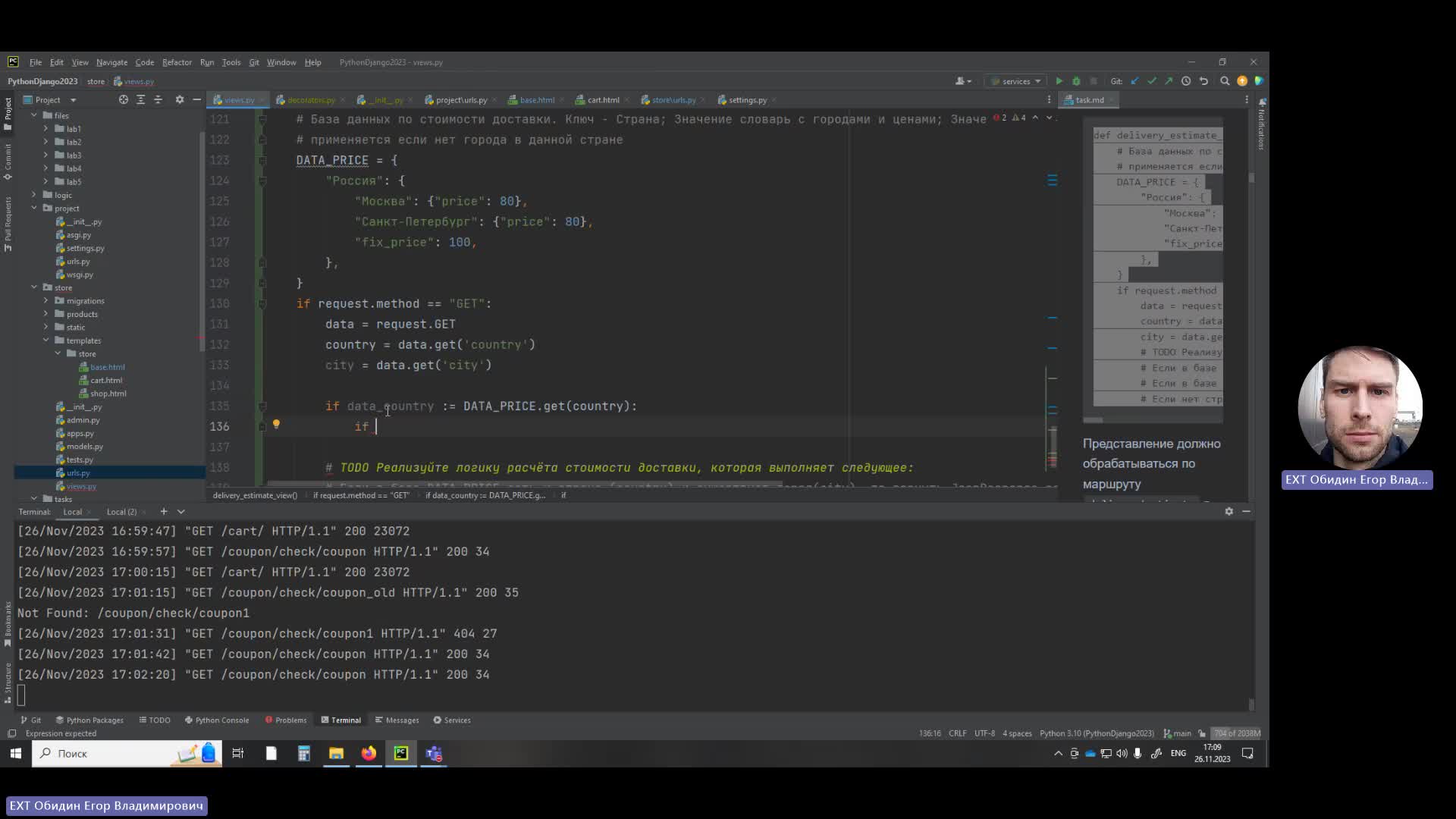Open the Commit tool window
1456x819 pixels.
click(8, 162)
